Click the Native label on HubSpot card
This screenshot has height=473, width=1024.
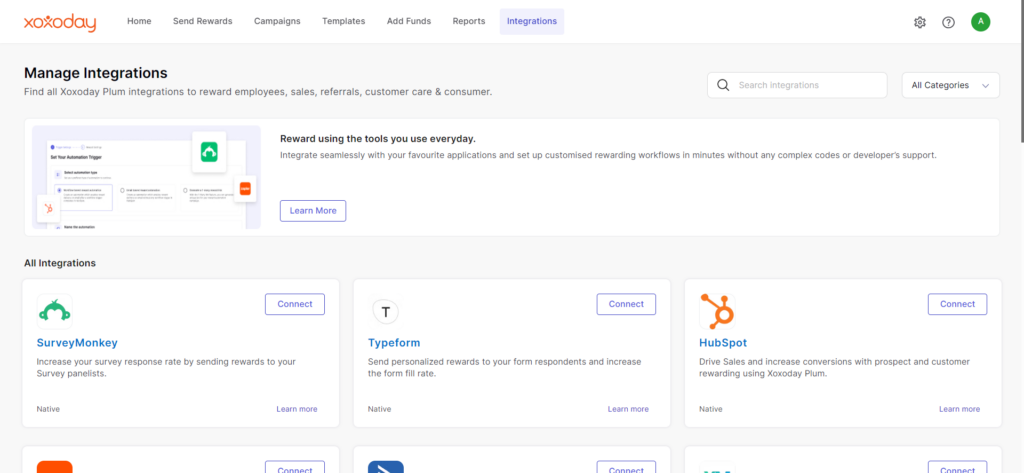point(711,409)
